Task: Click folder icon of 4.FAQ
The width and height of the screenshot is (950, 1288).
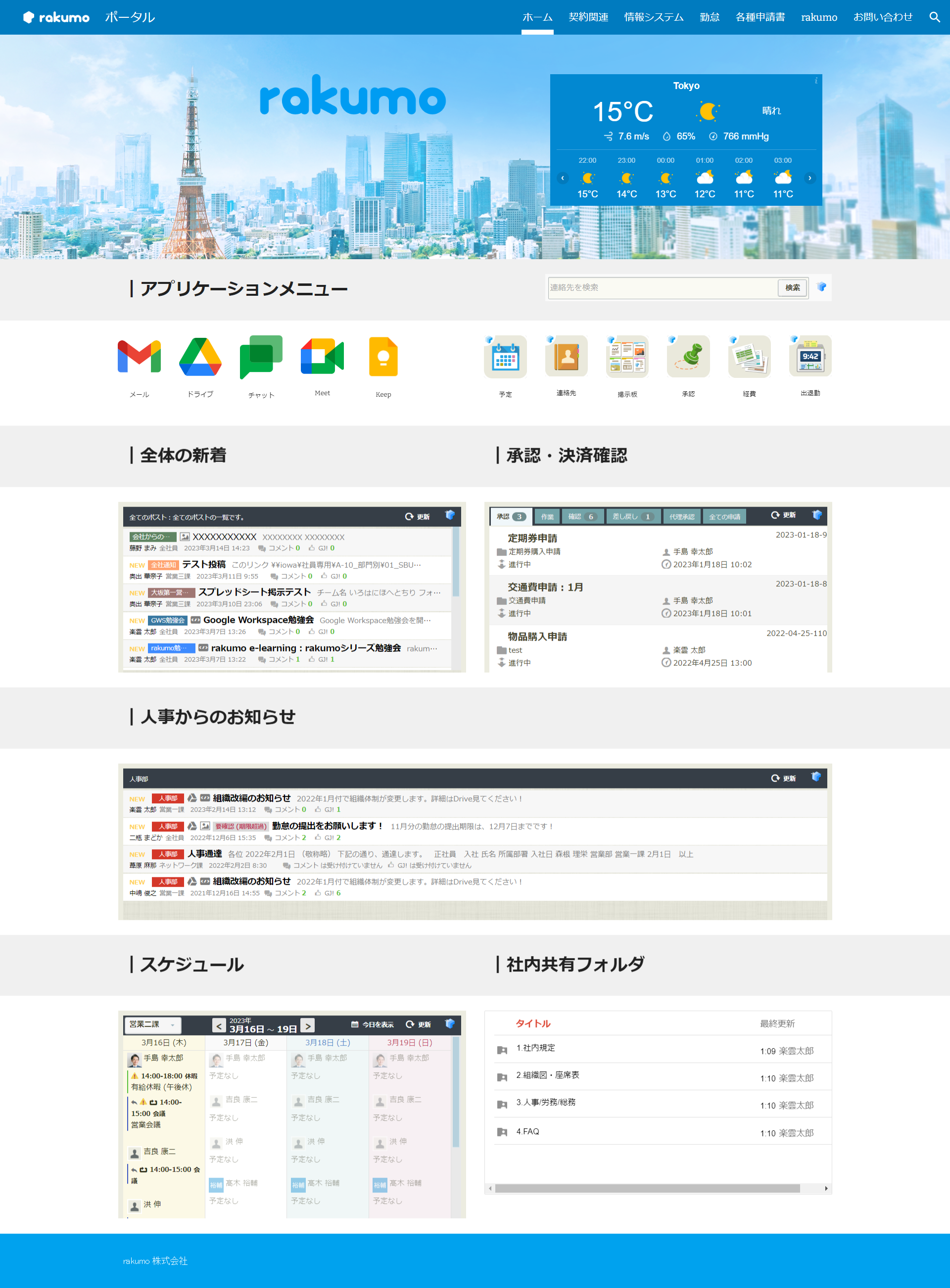Action: coord(502,1132)
